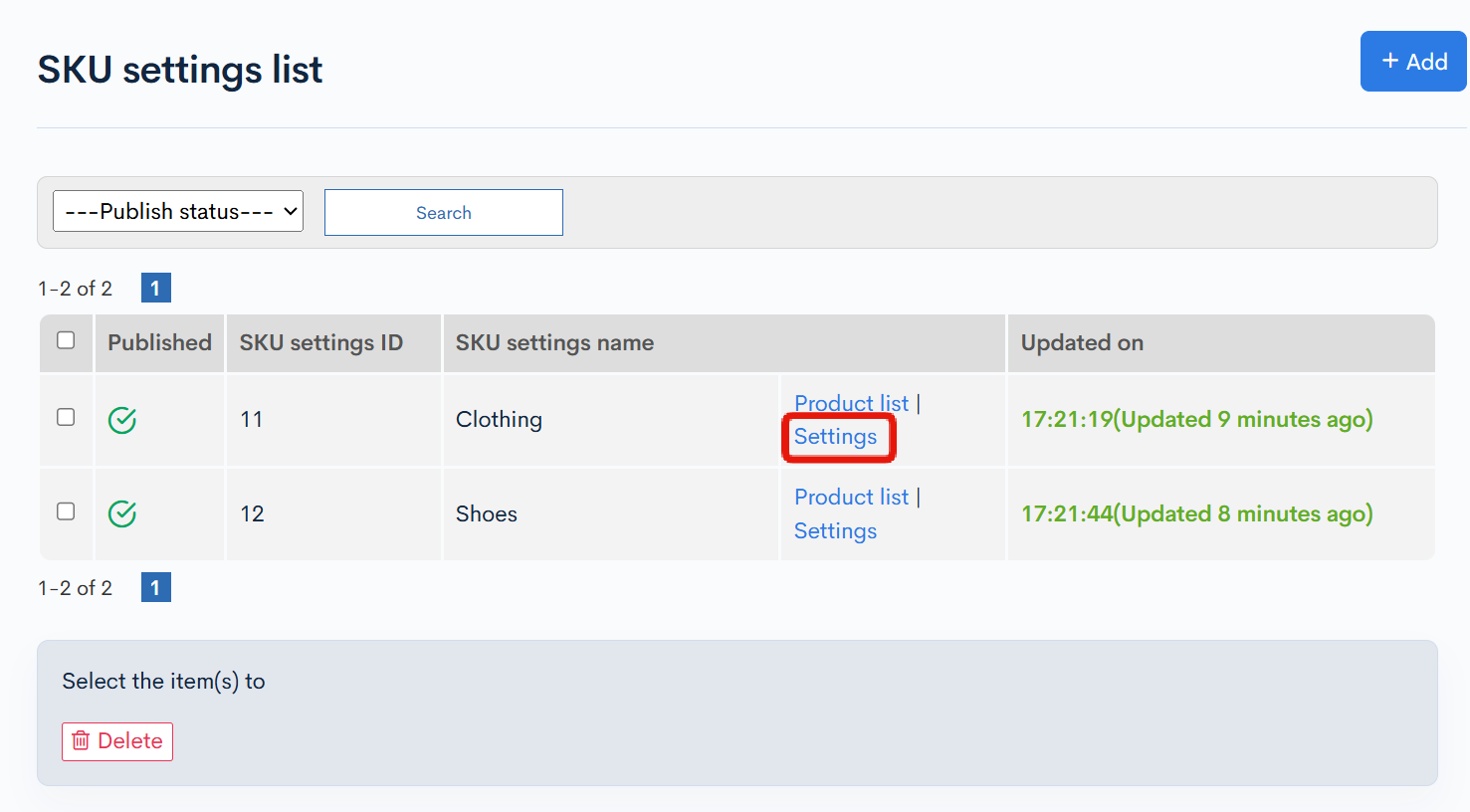Go to page 1 in bottom pagination
Viewport: 1470px width, 812px height.
click(156, 587)
